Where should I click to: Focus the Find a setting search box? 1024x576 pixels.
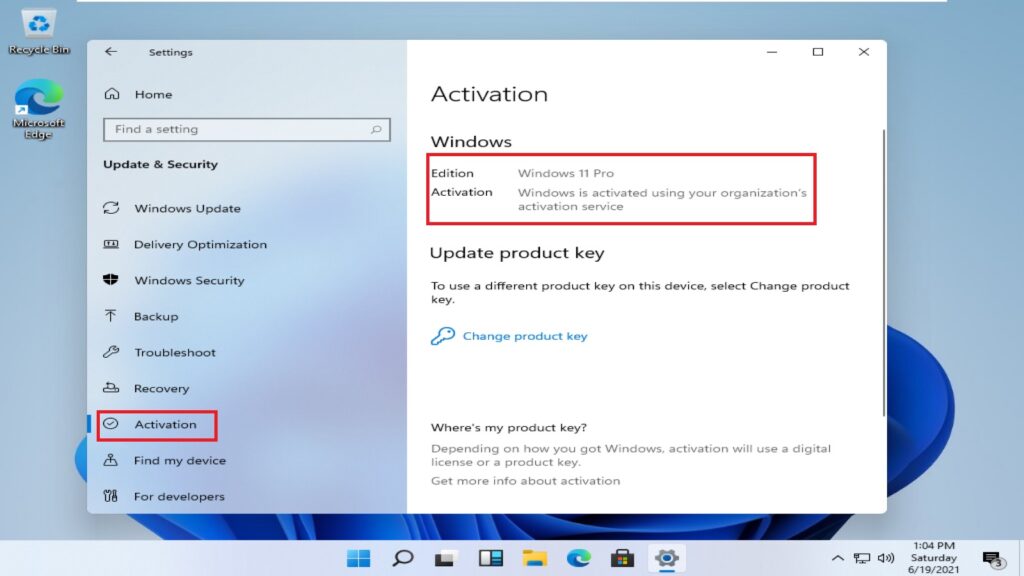point(246,129)
